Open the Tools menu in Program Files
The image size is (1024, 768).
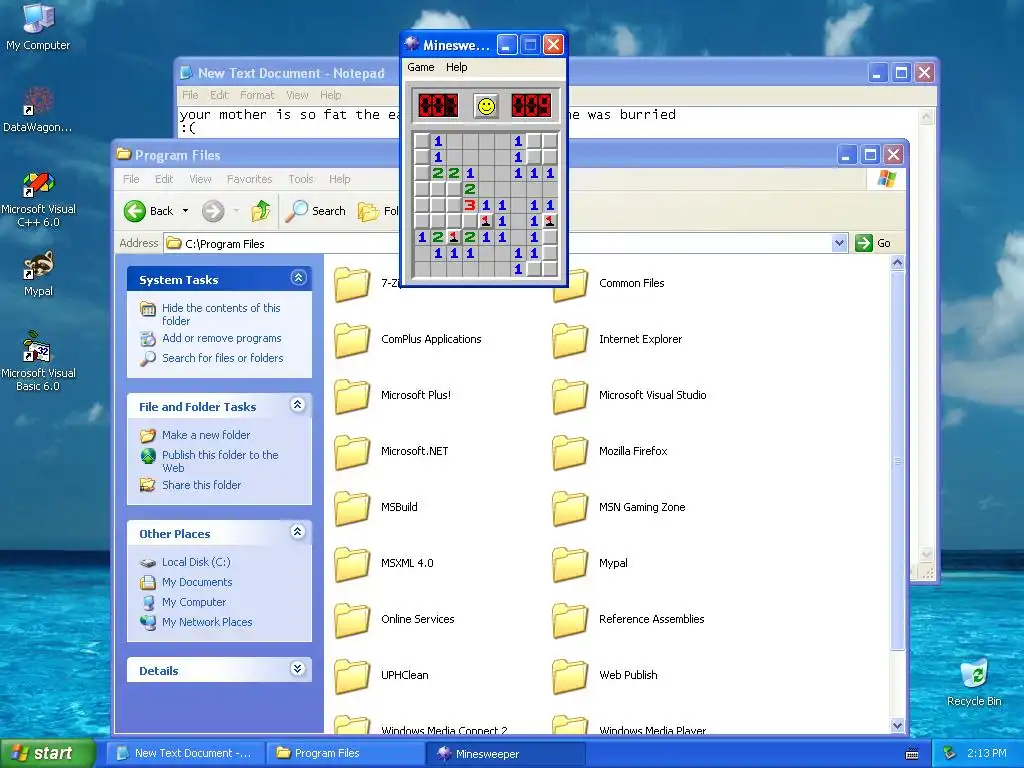click(x=300, y=179)
